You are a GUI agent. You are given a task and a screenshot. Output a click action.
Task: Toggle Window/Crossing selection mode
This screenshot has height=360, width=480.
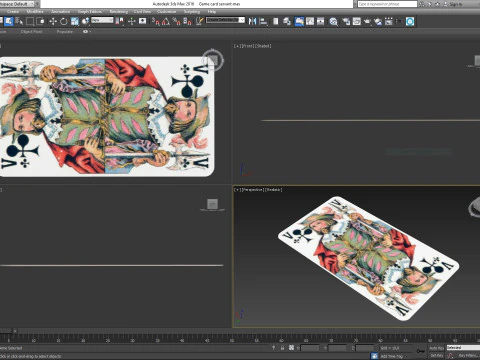point(41,21)
